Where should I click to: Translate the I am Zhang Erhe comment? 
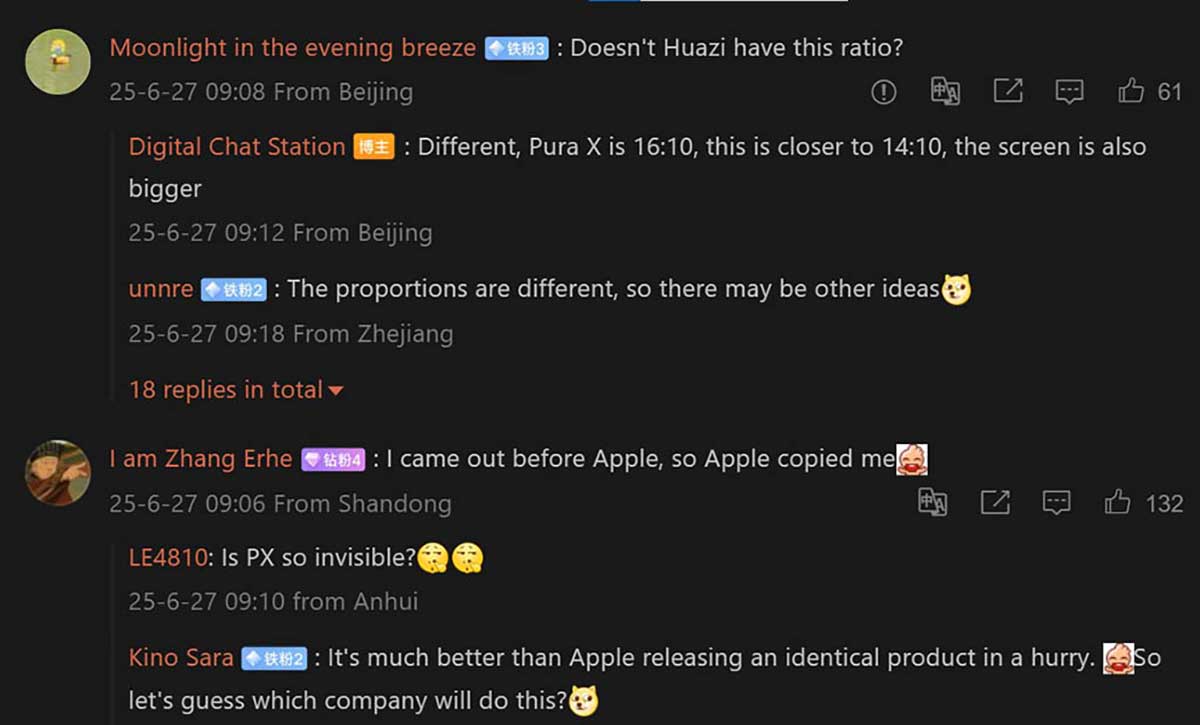click(x=933, y=503)
